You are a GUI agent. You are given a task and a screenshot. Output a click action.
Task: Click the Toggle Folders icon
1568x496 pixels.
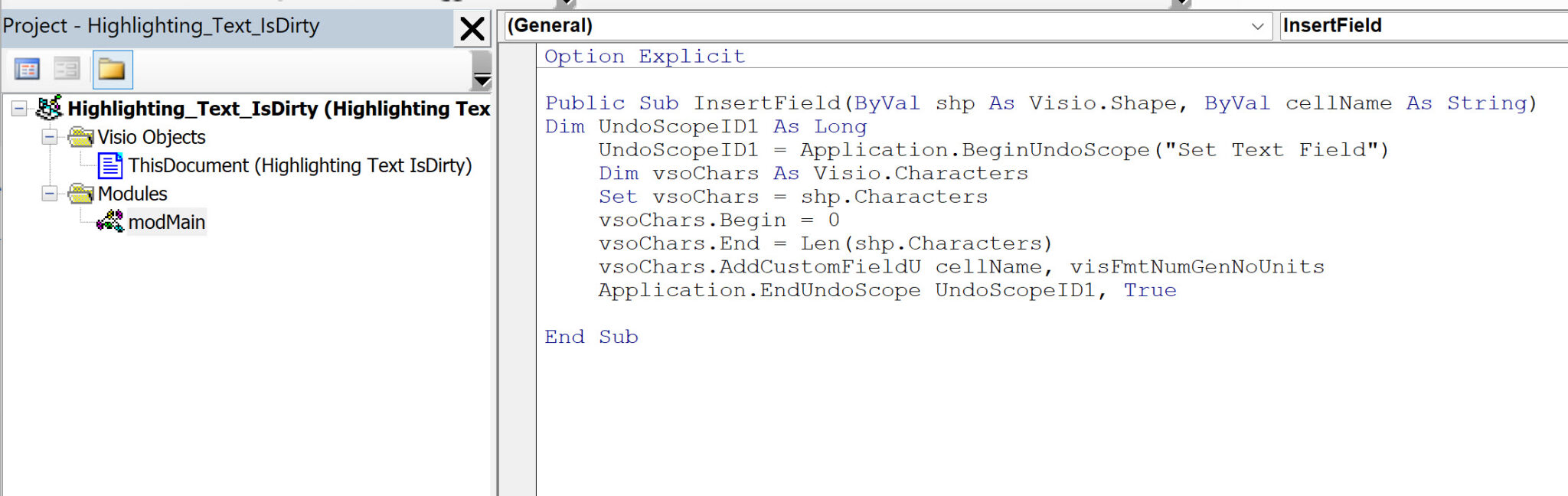tap(113, 69)
